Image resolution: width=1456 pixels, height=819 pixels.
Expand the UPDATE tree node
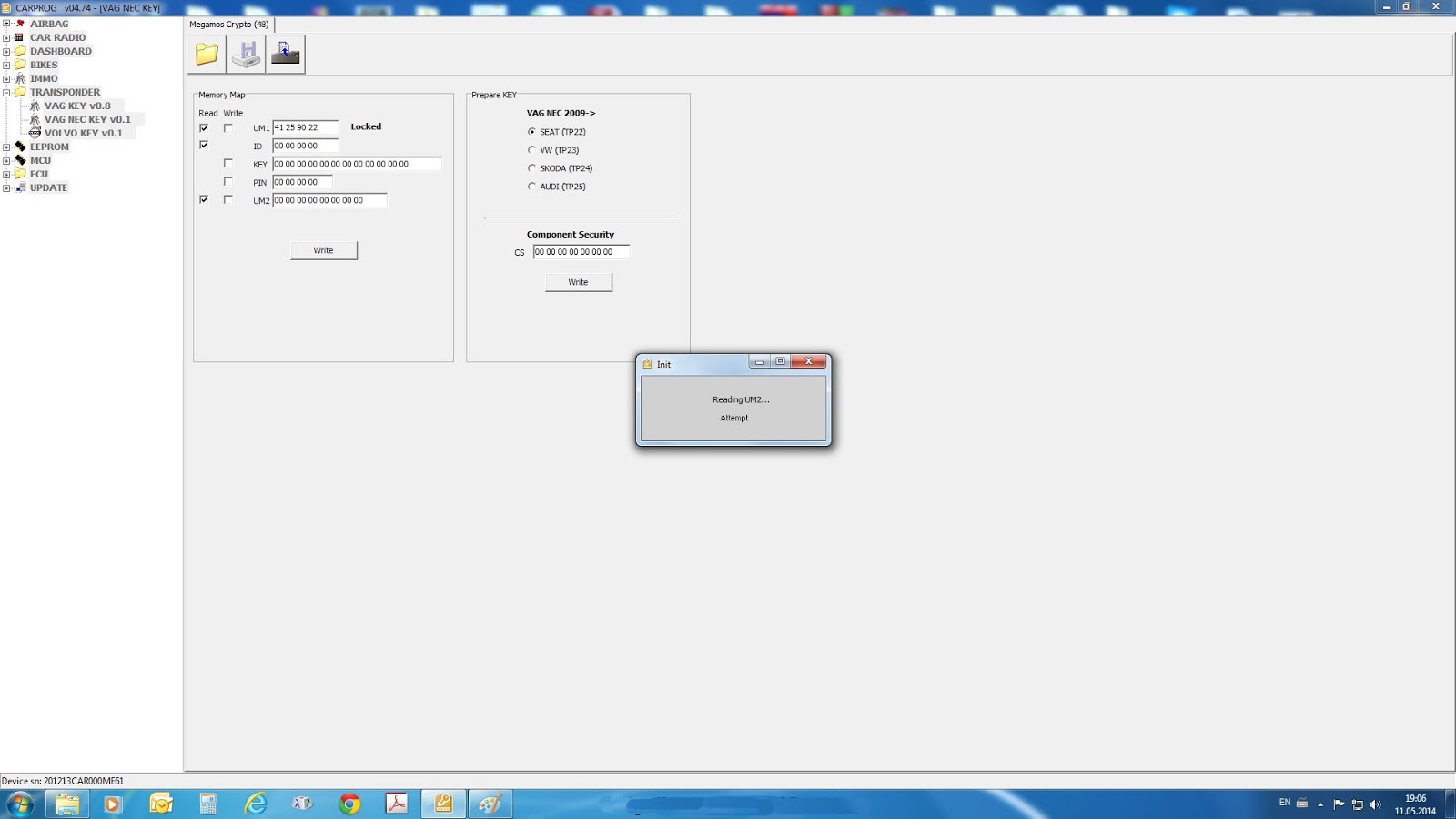point(7,187)
